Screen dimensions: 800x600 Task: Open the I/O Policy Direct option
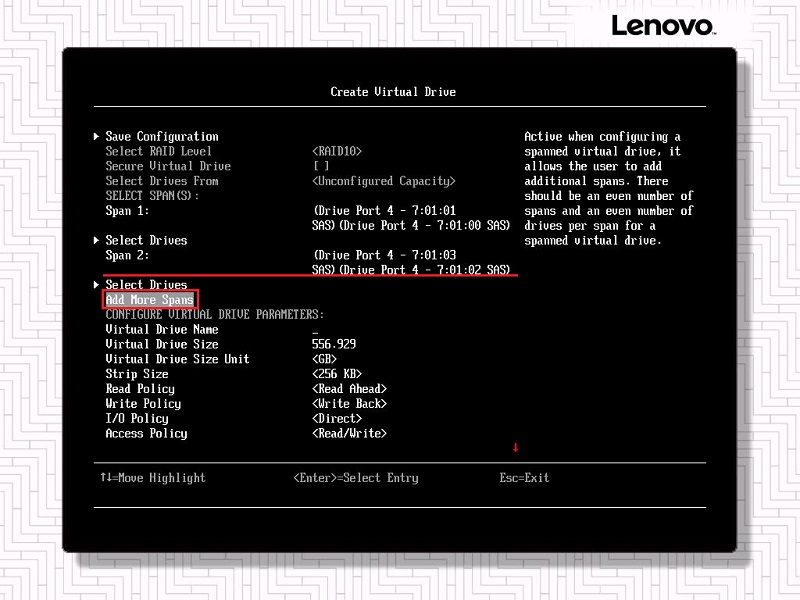pos(336,419)
